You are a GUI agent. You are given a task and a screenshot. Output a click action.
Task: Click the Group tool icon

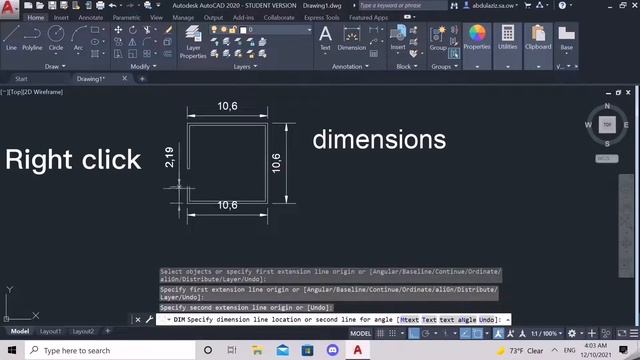pyautogui.click(x=438, y=38)
